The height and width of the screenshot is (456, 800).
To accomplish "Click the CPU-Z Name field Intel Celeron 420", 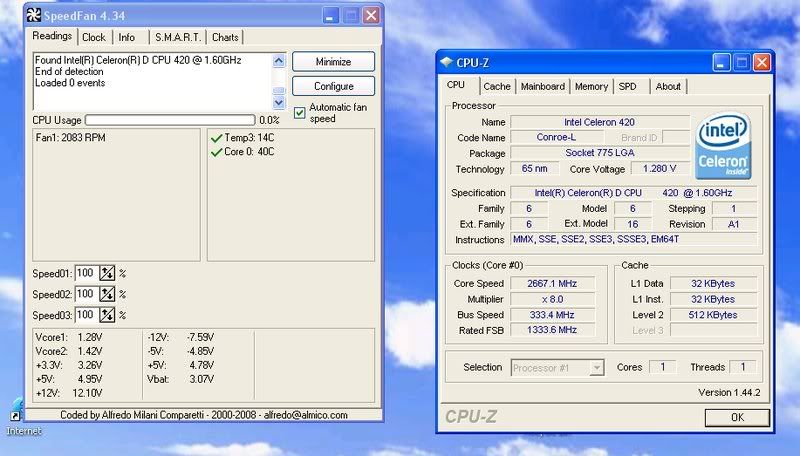I will point(600,122).
